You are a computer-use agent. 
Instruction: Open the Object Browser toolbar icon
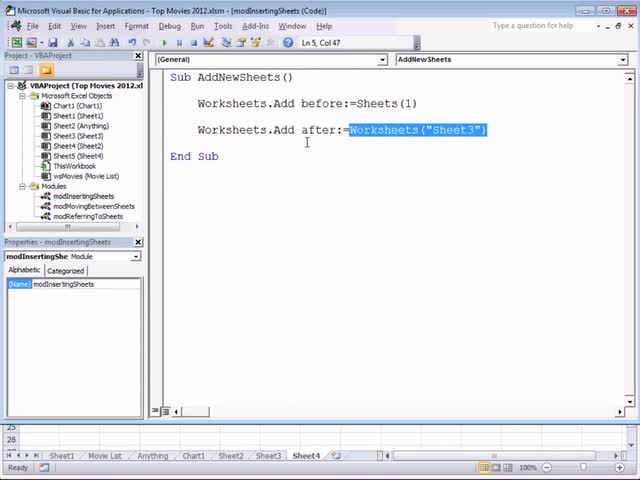coord(256,42)
